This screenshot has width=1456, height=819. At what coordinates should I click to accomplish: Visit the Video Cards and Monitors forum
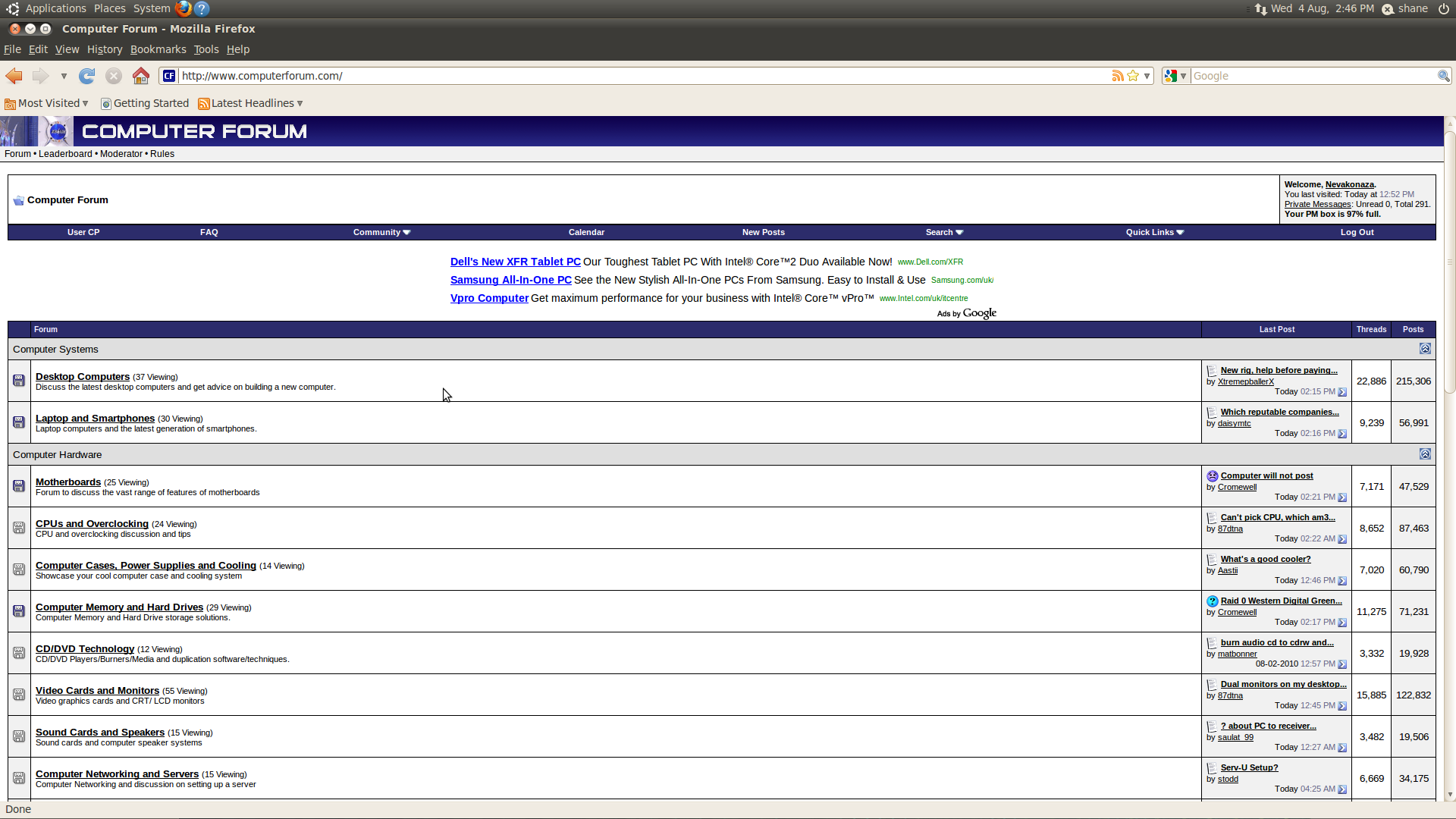click(97, 690)
